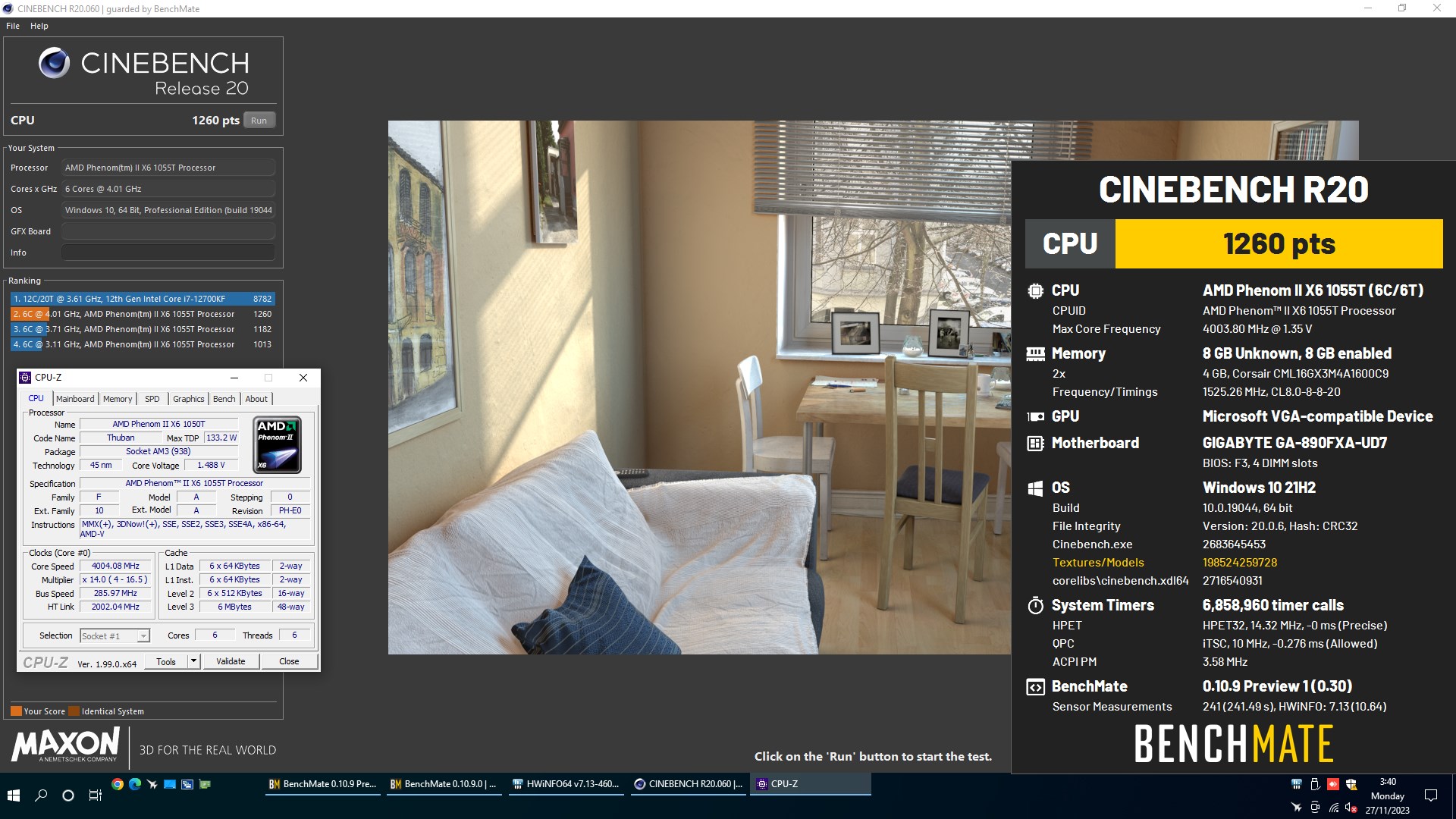Open the File menu in Cinebench
This screenshot has width=1456, height=819.
point(13,26)
